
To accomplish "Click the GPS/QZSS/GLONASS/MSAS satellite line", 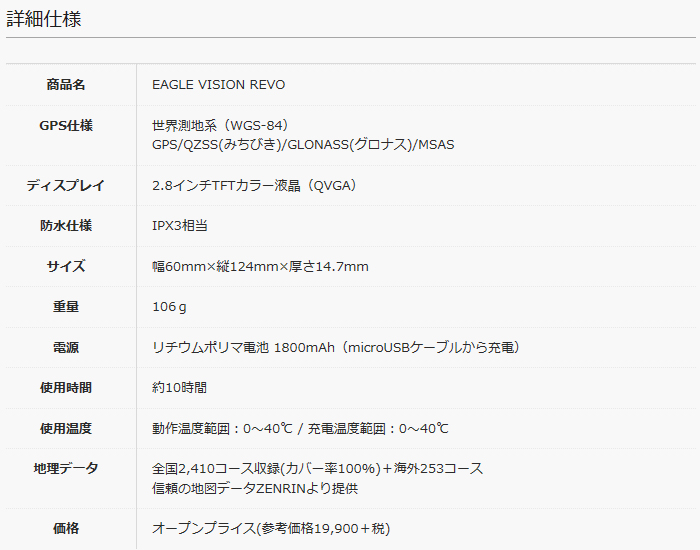I will pos(303,145).
